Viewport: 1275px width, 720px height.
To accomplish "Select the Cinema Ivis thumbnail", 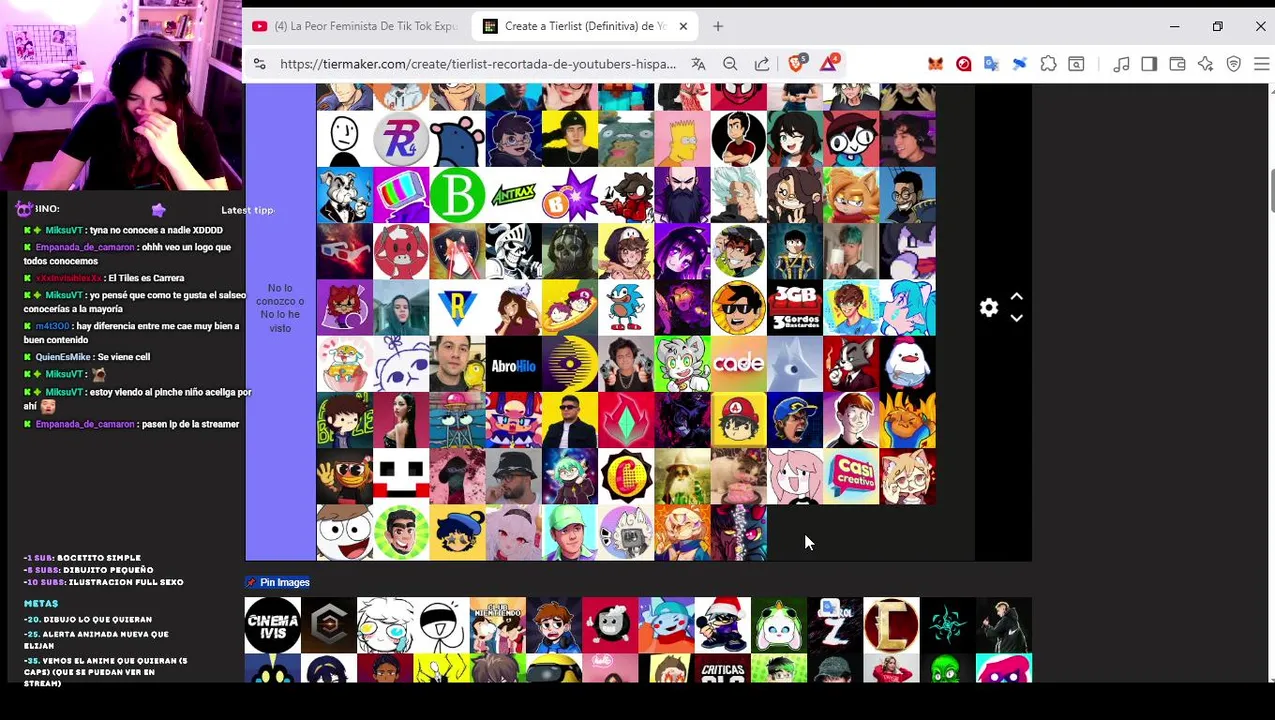I will pos(273,625).
